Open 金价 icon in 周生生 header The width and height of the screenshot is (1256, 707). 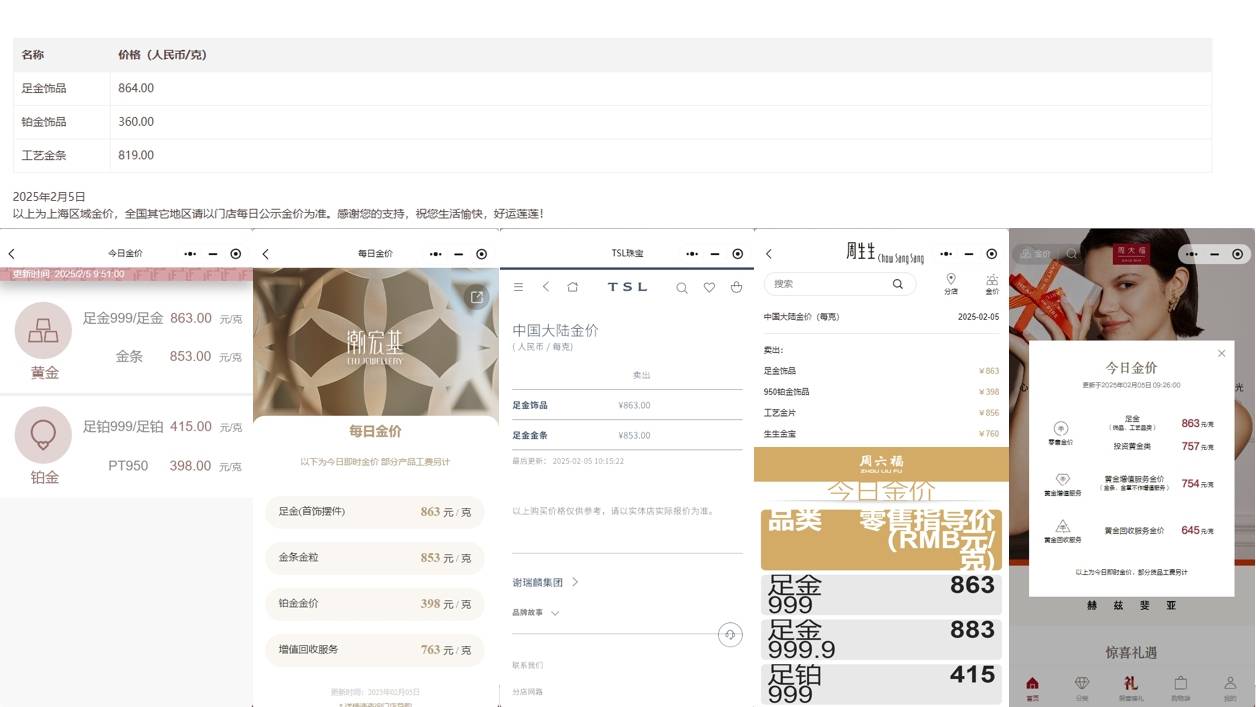[x=992, y=284]
